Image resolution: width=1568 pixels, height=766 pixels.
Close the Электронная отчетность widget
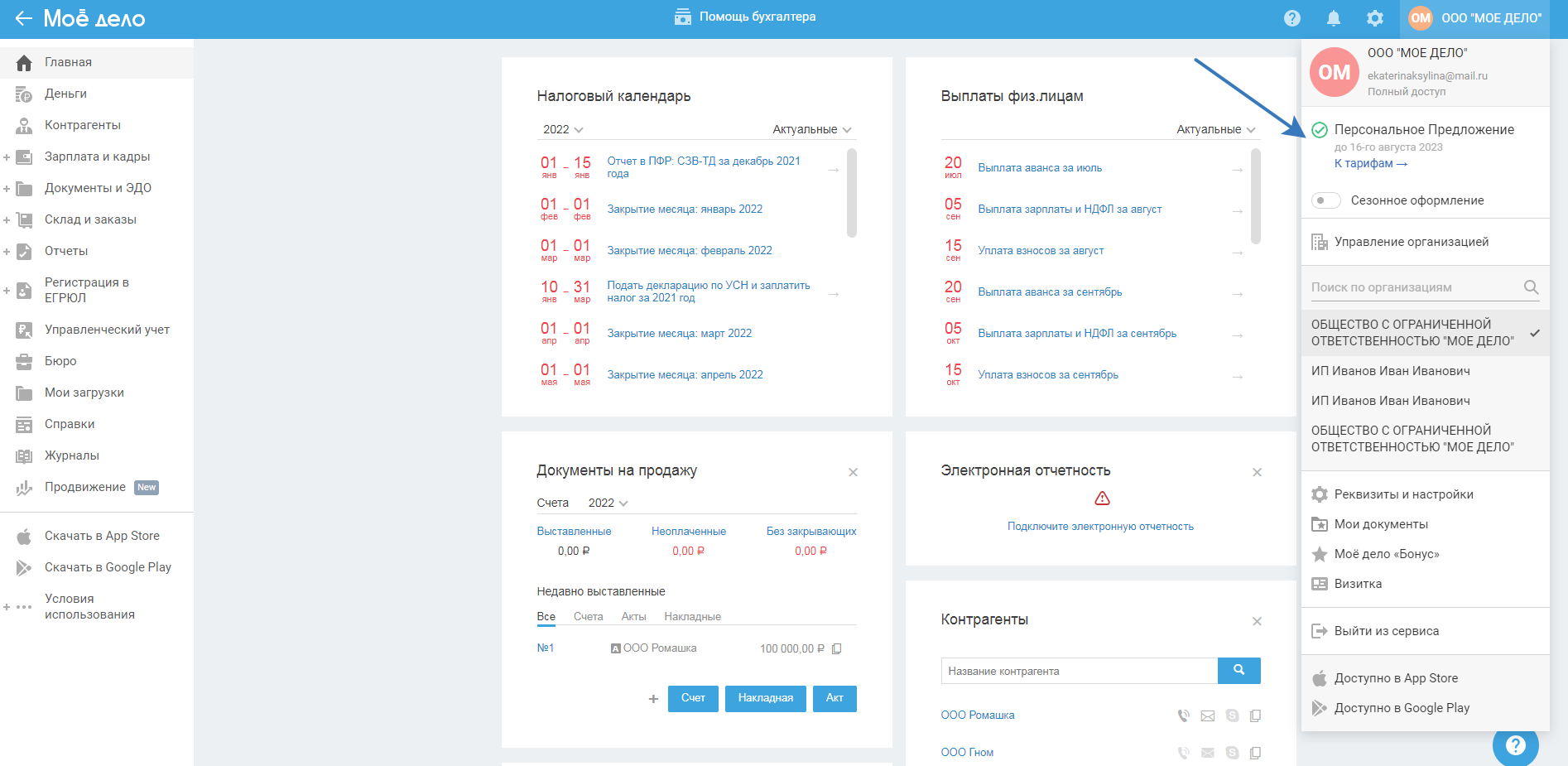click(x=1257, y=472)
